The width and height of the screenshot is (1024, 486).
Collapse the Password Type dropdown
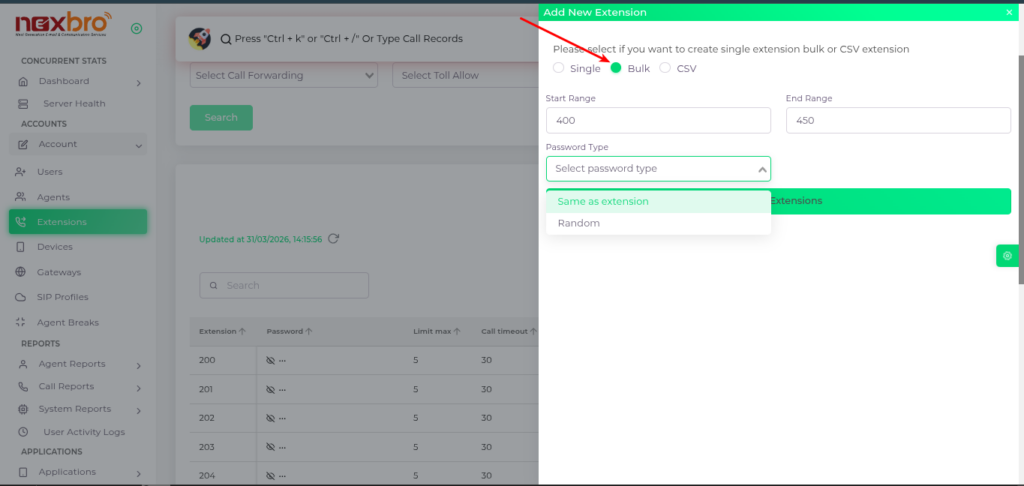point(761,170)
